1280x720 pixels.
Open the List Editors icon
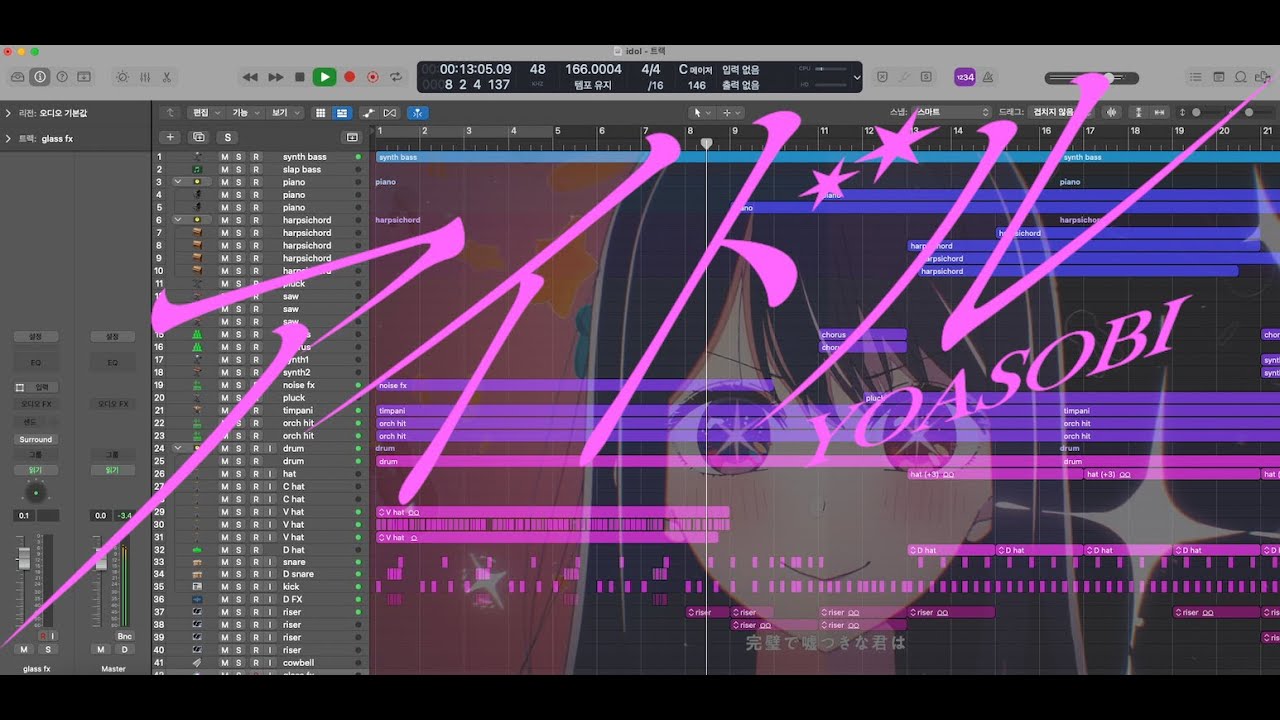coord(1196,77)
